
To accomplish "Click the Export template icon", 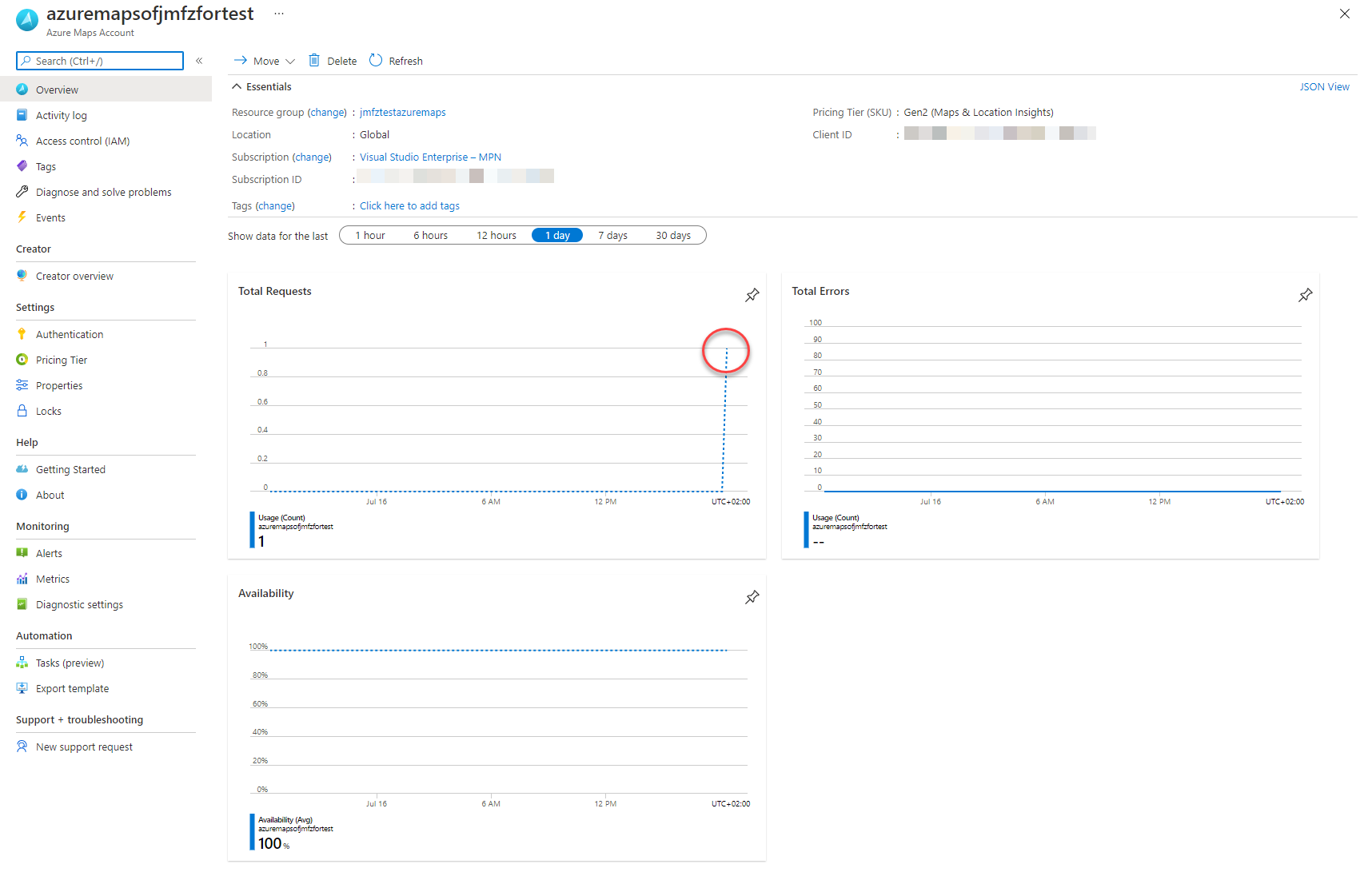I will click(22, 688).
